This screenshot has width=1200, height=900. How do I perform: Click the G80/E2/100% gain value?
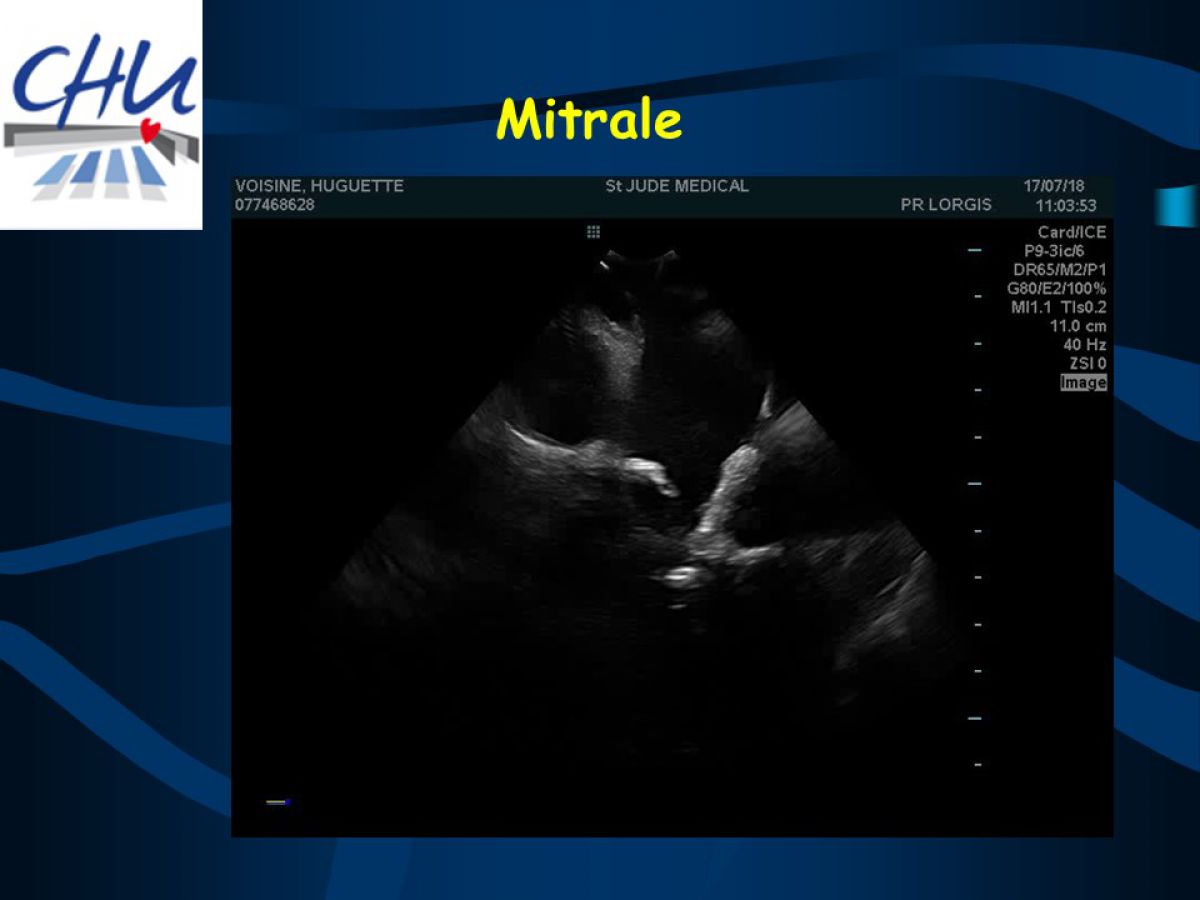tap(1057, 289)
